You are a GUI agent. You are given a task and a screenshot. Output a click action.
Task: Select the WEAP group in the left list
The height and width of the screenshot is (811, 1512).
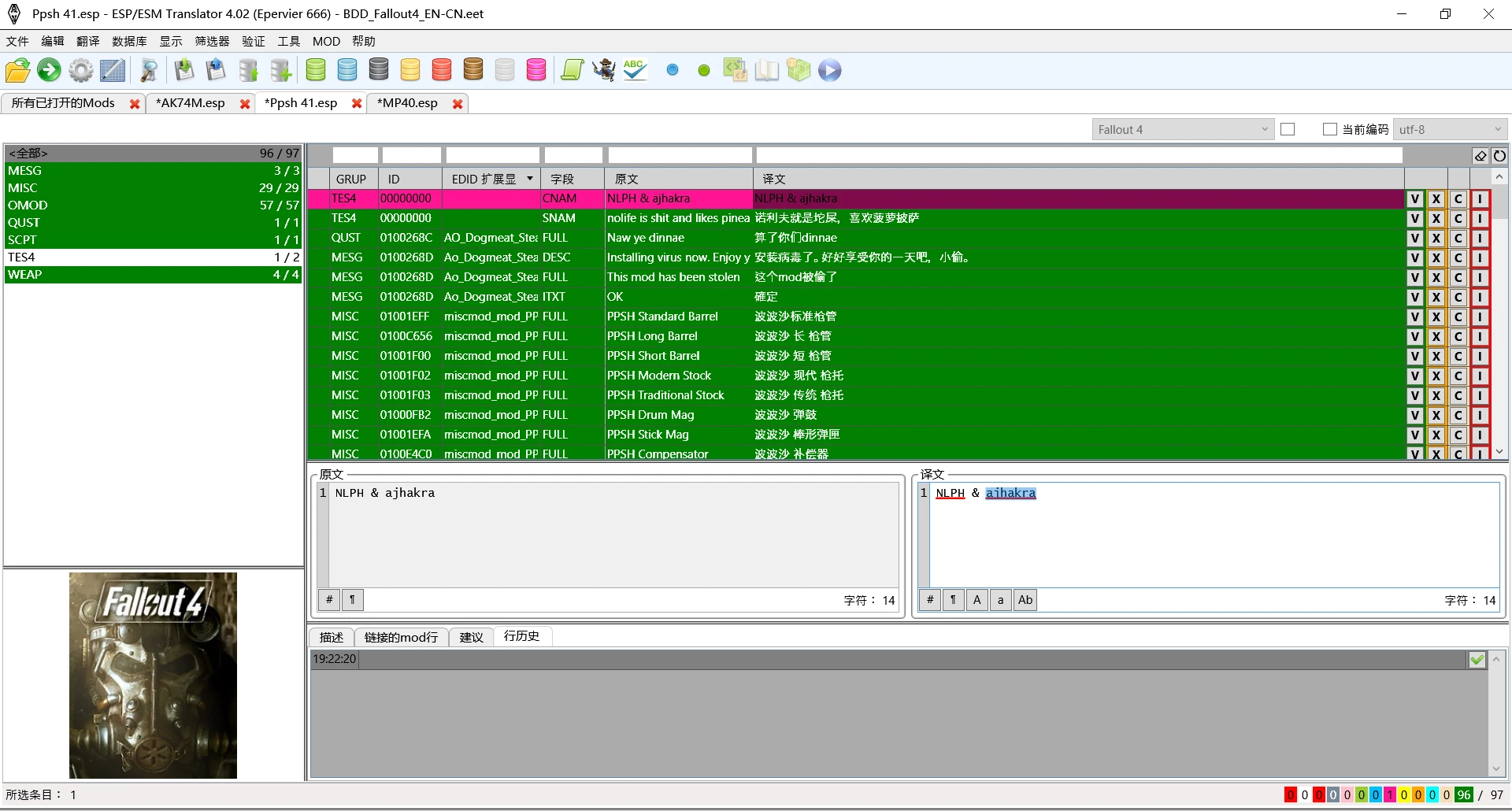click(x=153, y=274)
